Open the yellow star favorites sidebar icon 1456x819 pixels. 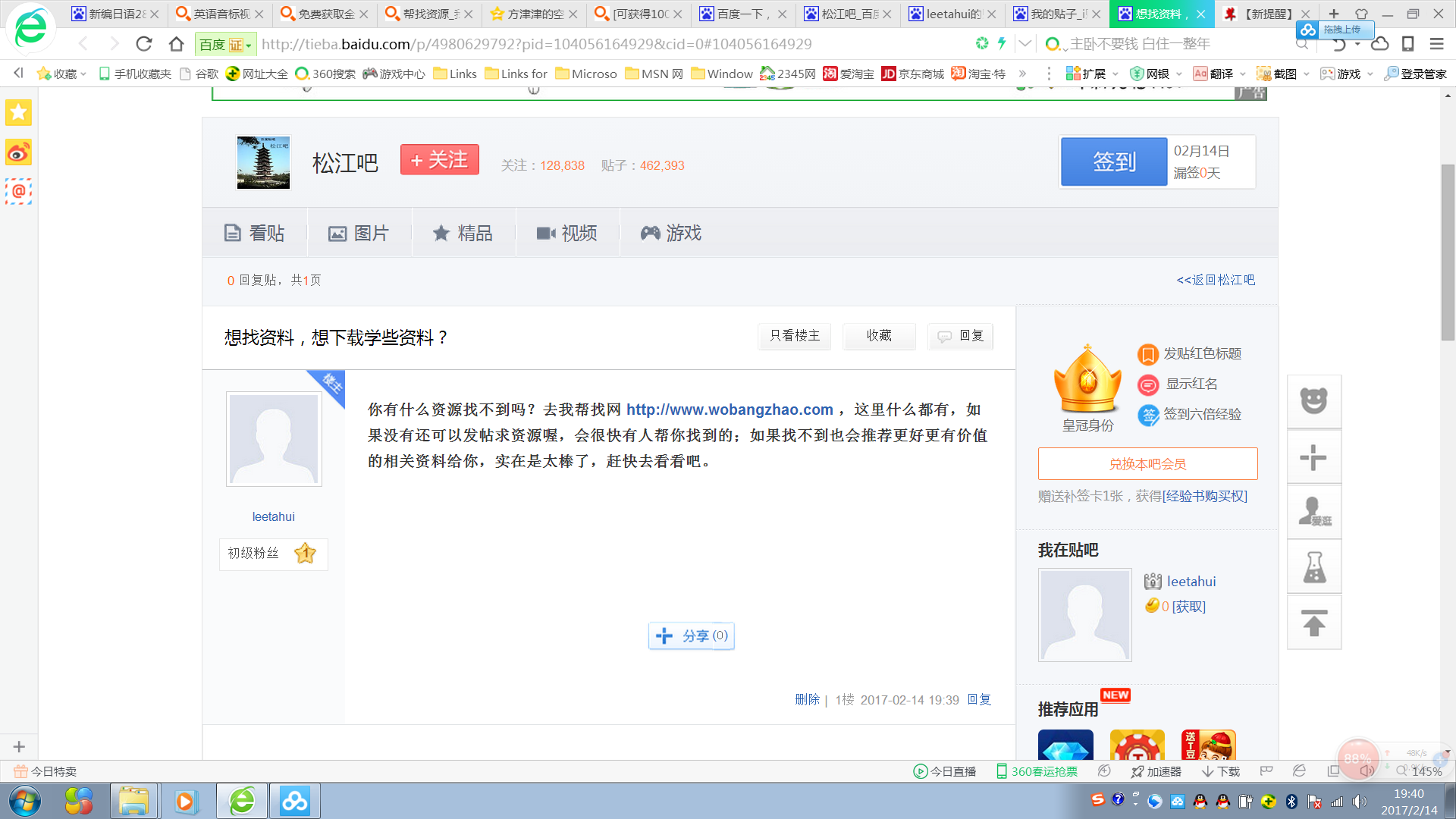[18, 113]
